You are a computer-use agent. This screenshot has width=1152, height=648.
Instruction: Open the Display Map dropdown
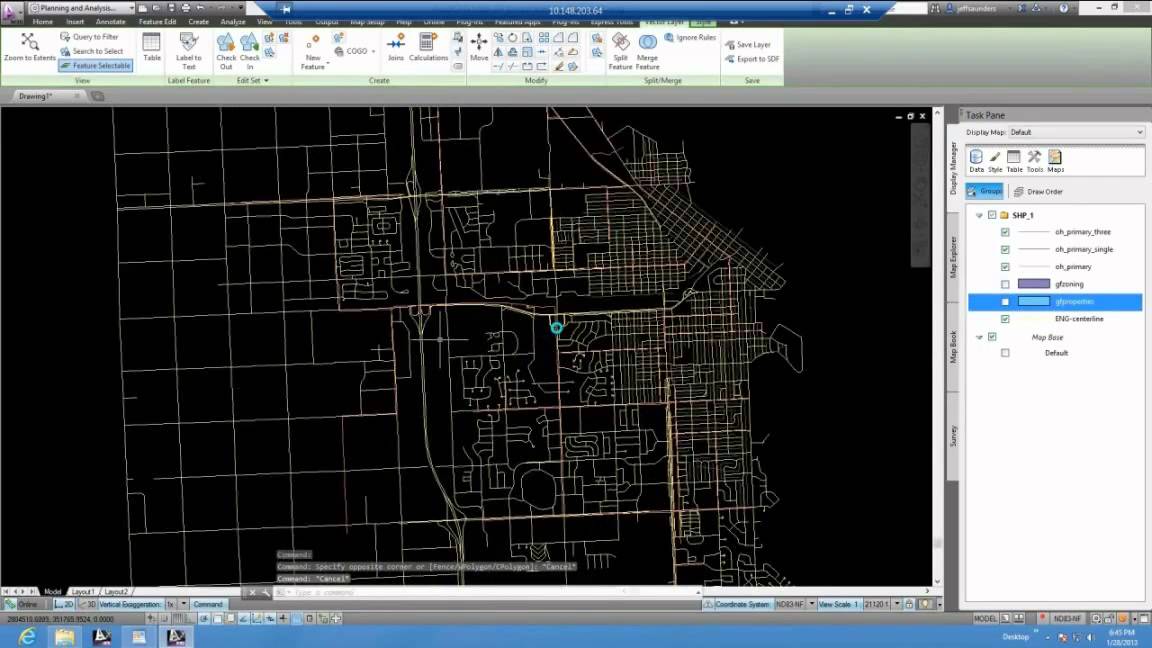point(1139,132)
